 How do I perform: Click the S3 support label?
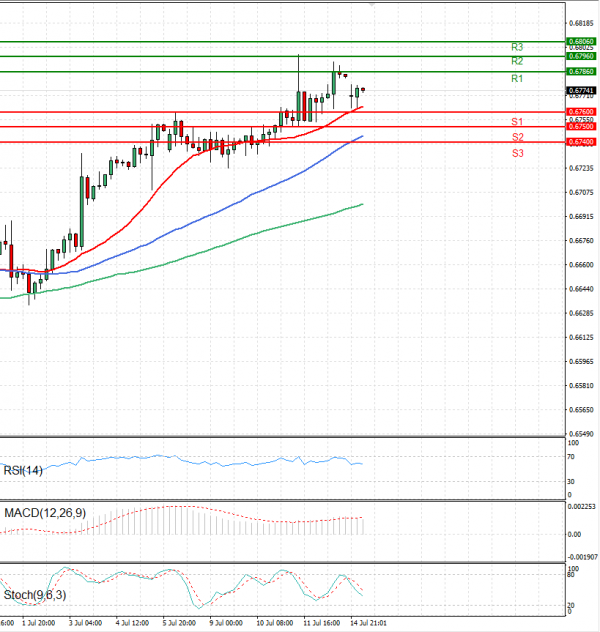518,153
